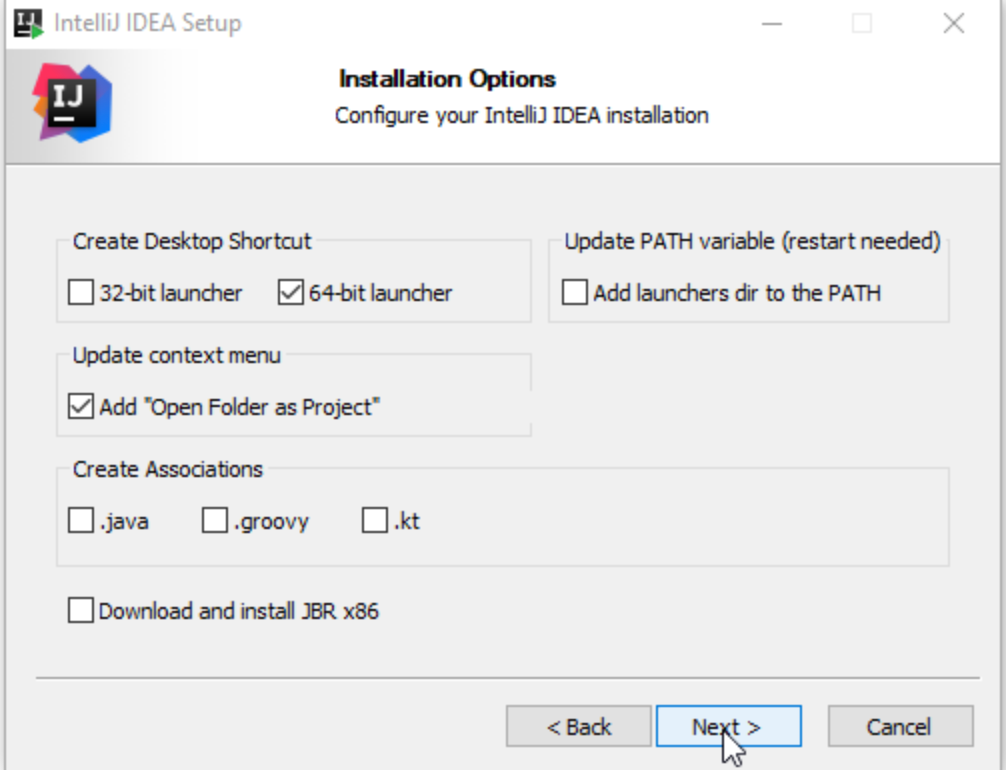Uncheck the 64-bit launcher shortcut checkbox
This screenshot has width=1006, height=770.
point(291,293)
